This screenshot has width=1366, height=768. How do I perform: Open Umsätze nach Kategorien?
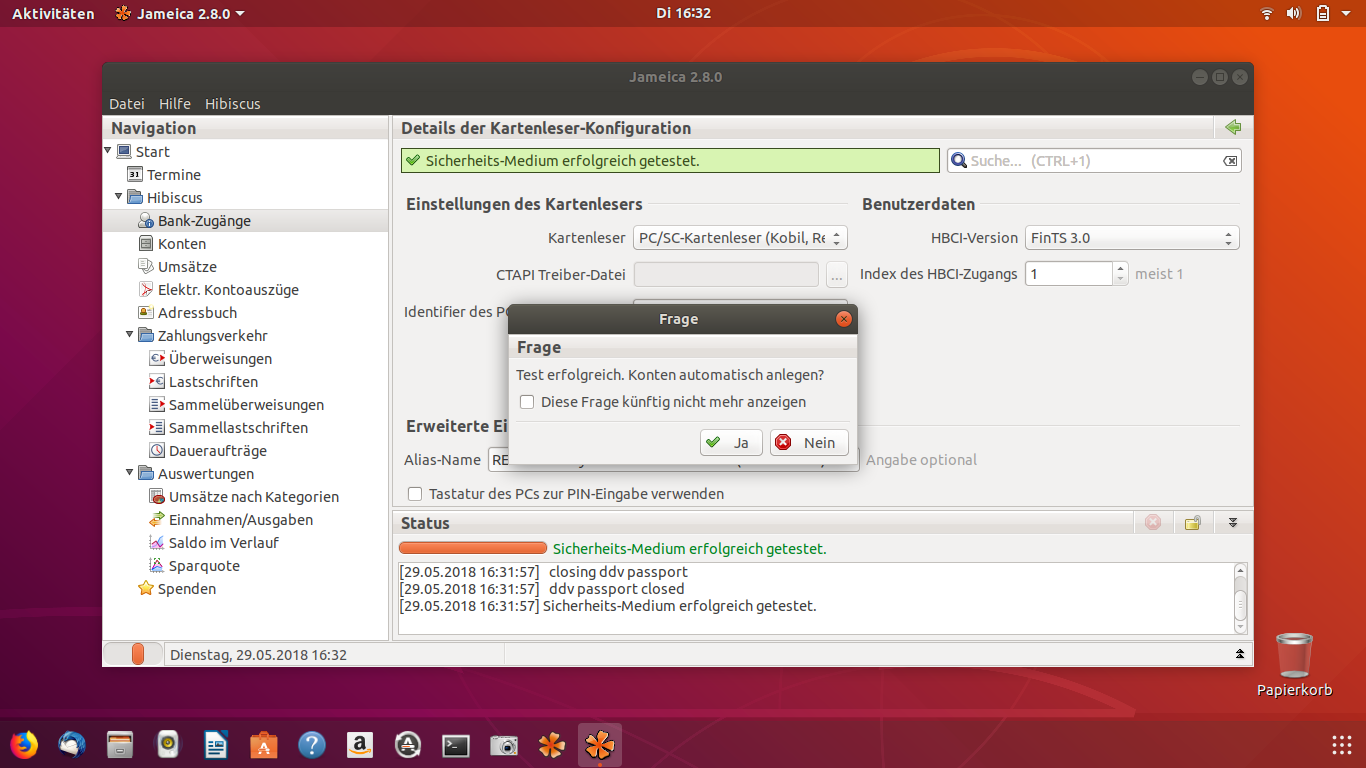tap(254, 497)
